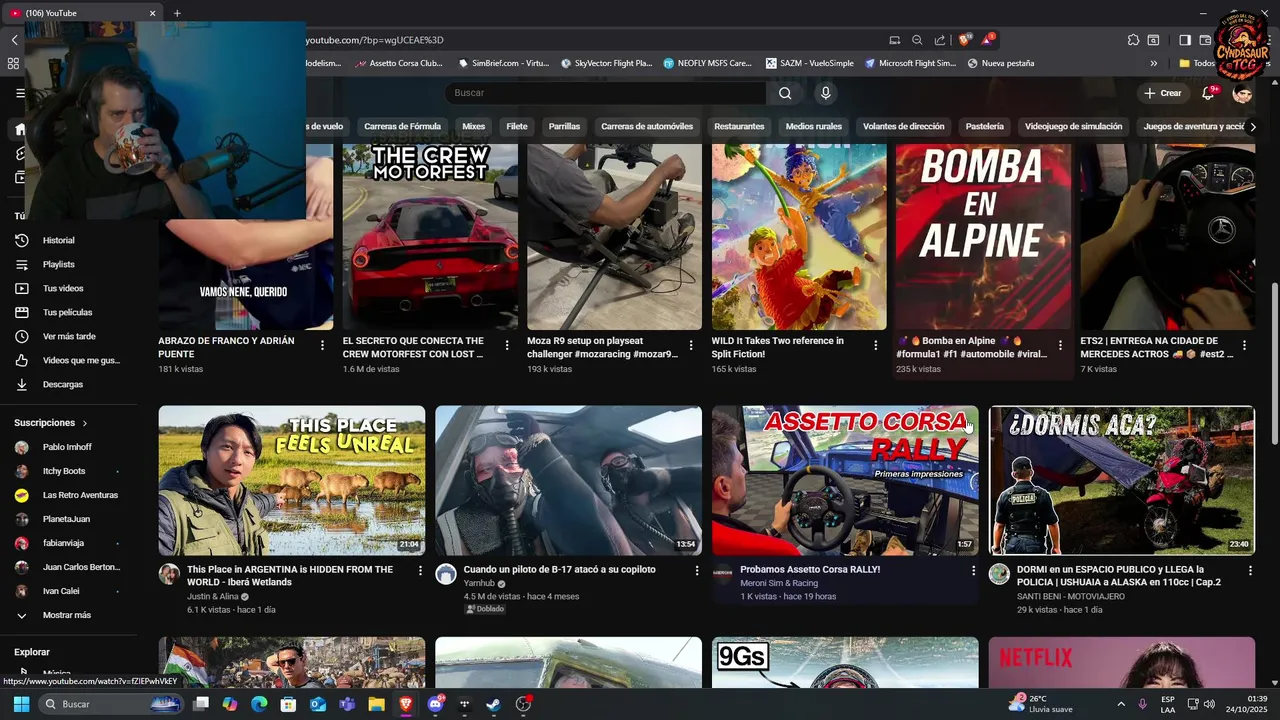Play the THIS PLACE FEELS UNREAL thumbnail
This screenshot has height=720, width=1280.
[x=291, y=480]
